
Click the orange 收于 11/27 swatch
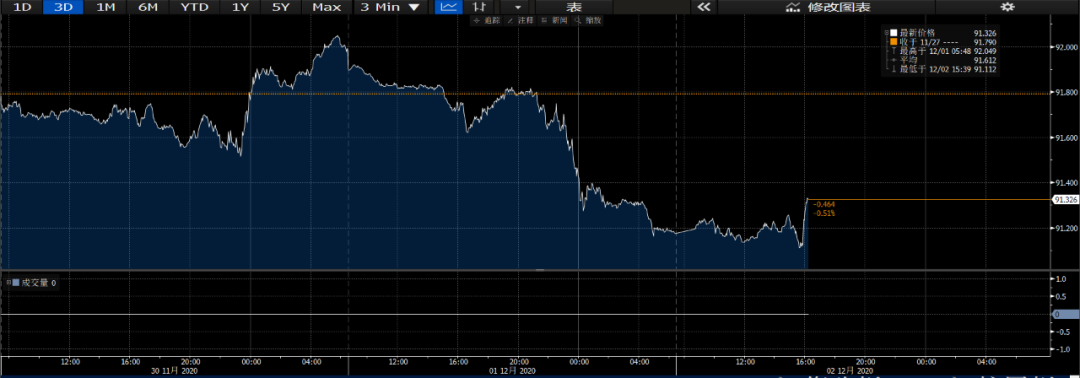893,41
